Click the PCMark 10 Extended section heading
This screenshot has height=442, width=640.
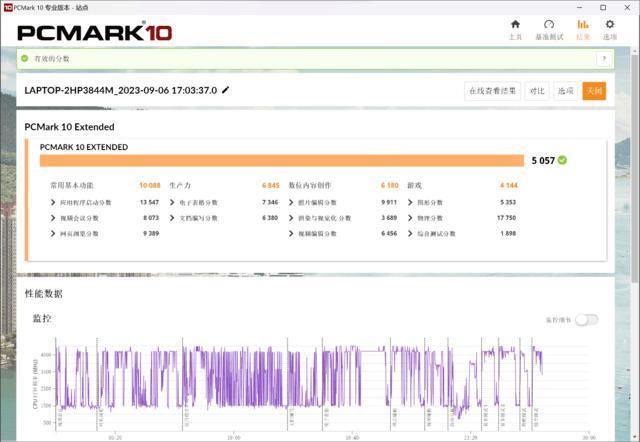point(69,127)
